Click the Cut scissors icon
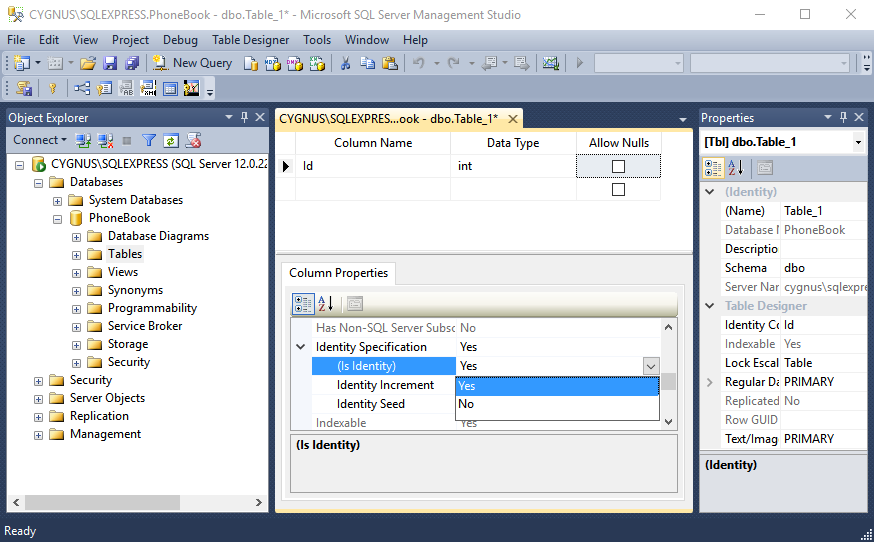This screenshot has width=874, height=542. point(345,63)
